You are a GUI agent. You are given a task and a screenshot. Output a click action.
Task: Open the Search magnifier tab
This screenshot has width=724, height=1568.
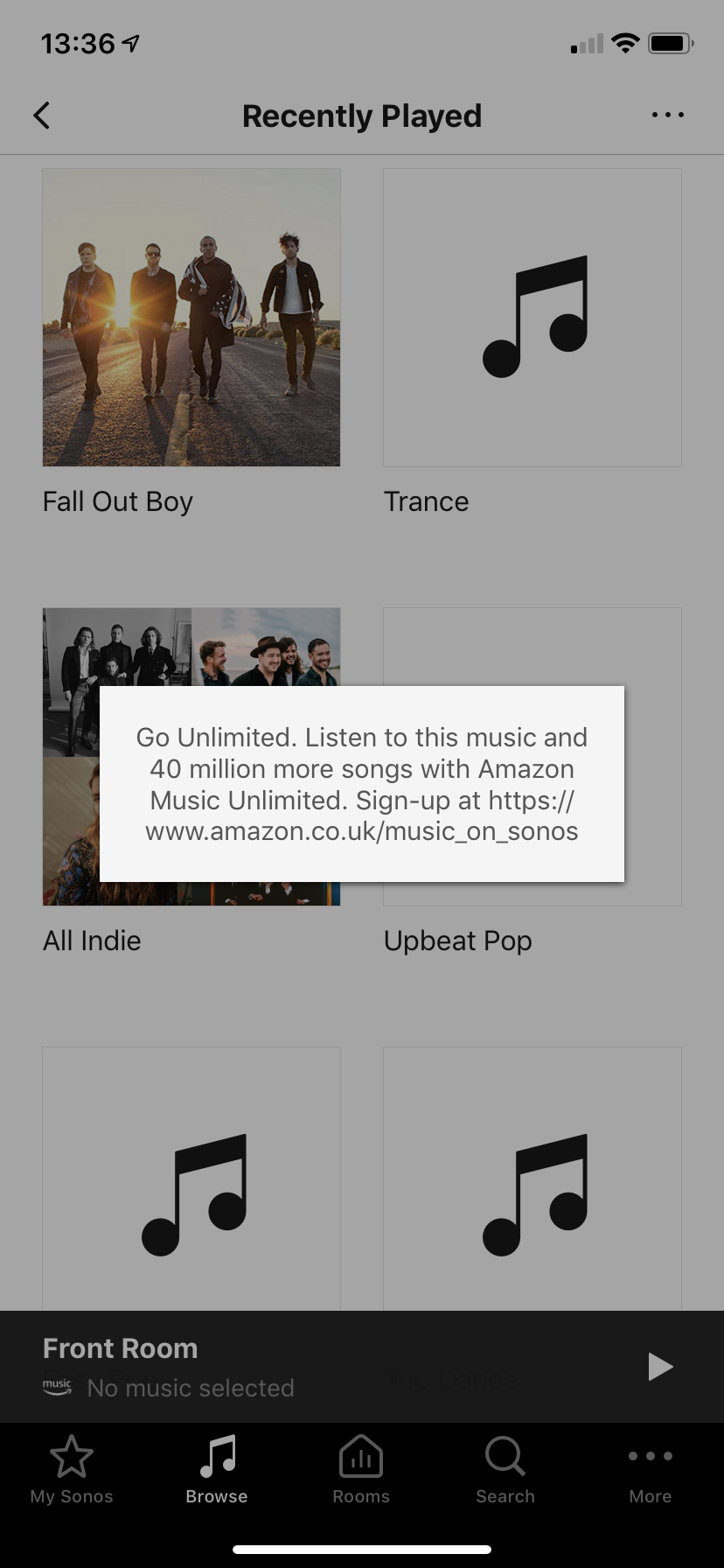(505, 1470)
